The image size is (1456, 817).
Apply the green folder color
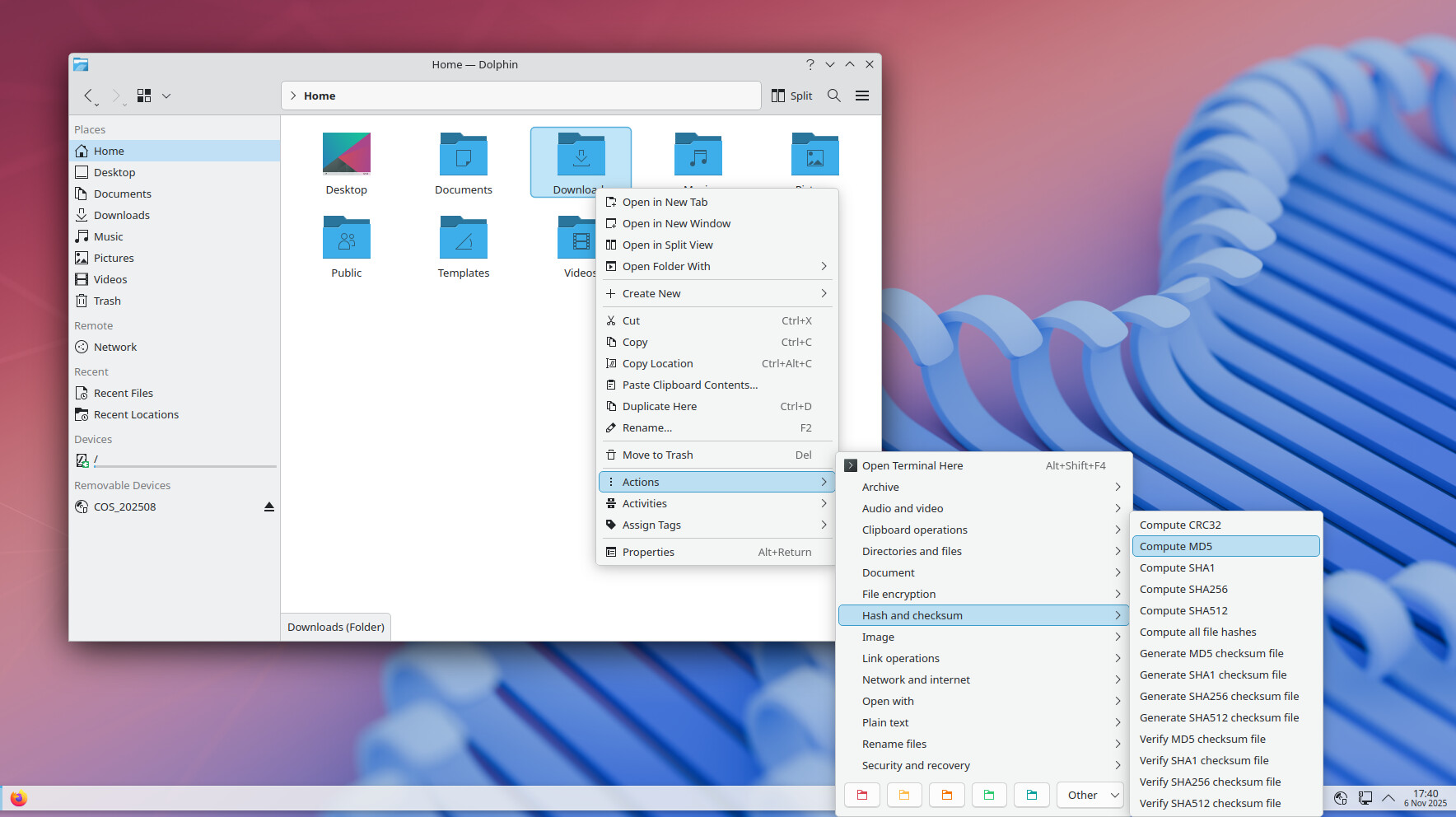pos(989,795)
